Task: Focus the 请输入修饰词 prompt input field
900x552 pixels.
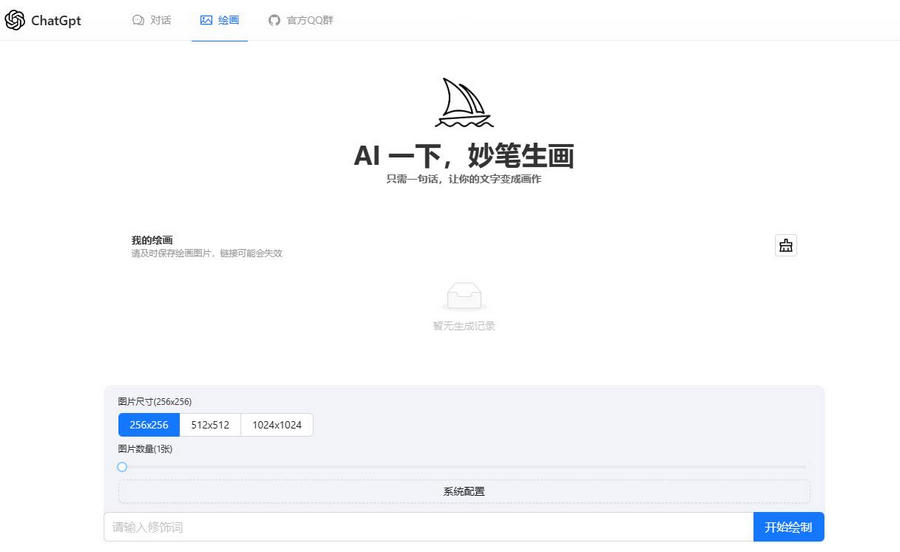Action: point(428,527)
